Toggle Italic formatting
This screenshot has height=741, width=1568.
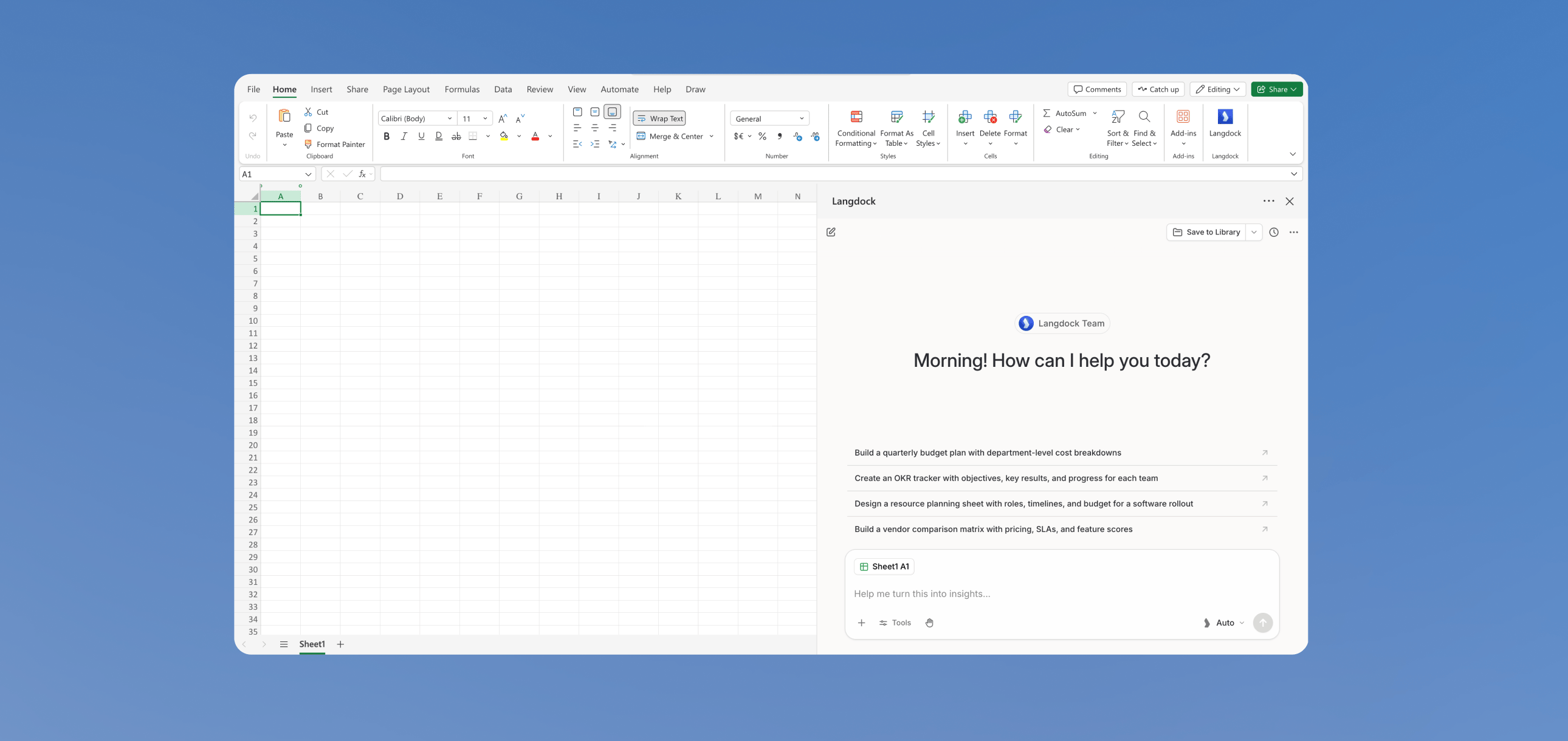click(404, 136)
